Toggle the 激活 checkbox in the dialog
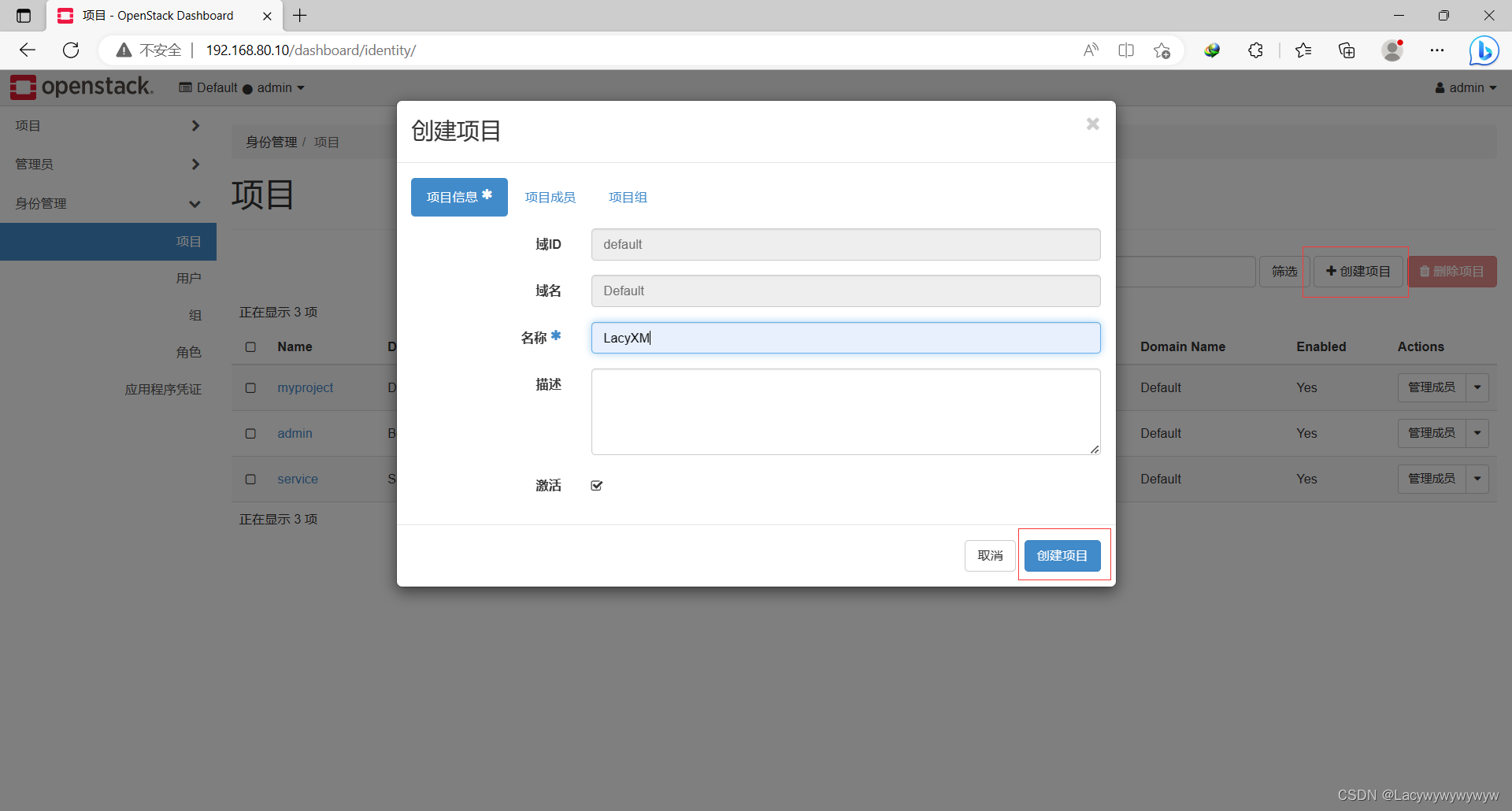1512x811 pixels. pos(596,485)
